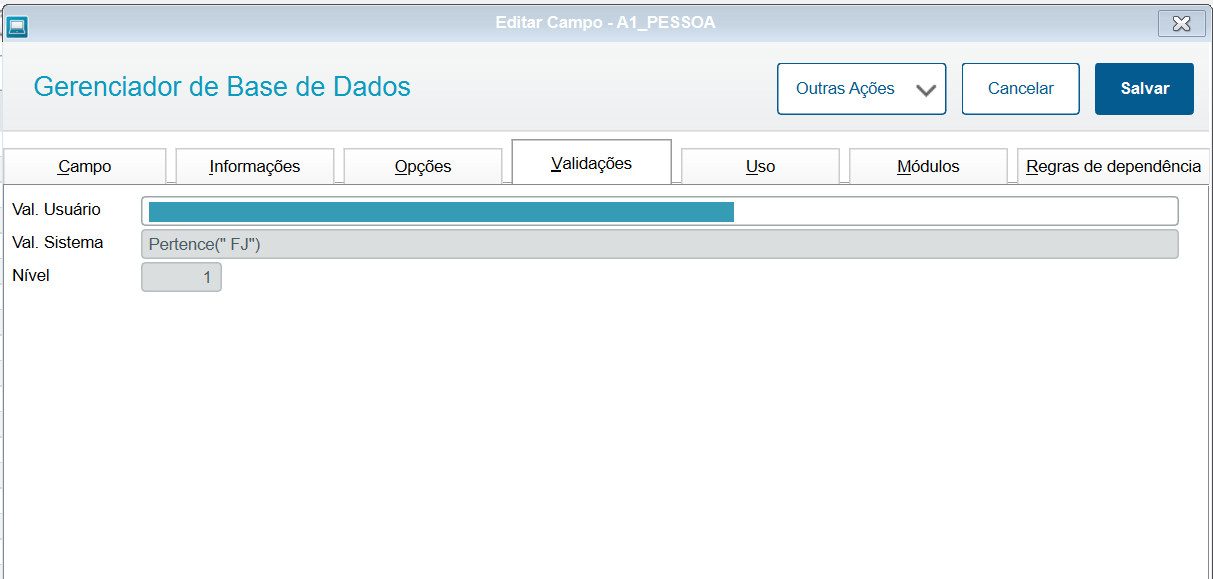This screenshot has height=579, width=1213.
Task: Open the Informações tab
Action: pyautogui.click(x=255, y=166)
